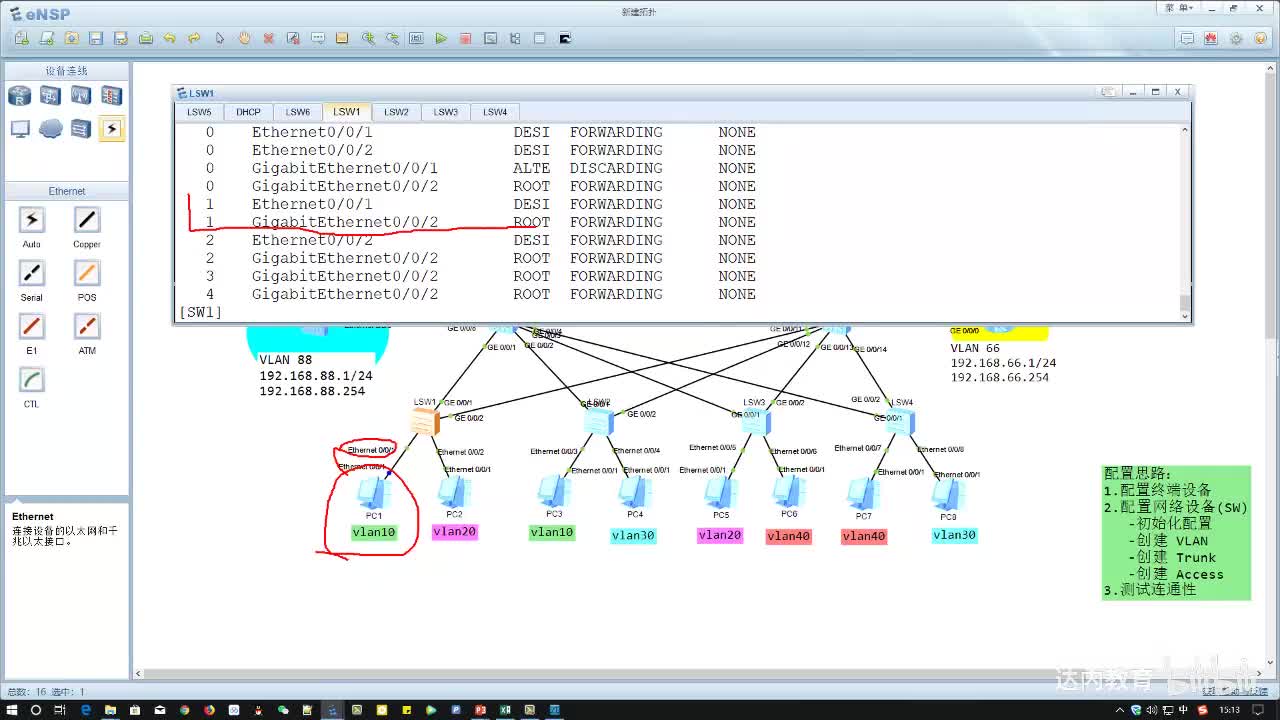Viewport: 1280px width, 720px height.
Task: Choose the ATM cable type
Action: tap(87, 326)
